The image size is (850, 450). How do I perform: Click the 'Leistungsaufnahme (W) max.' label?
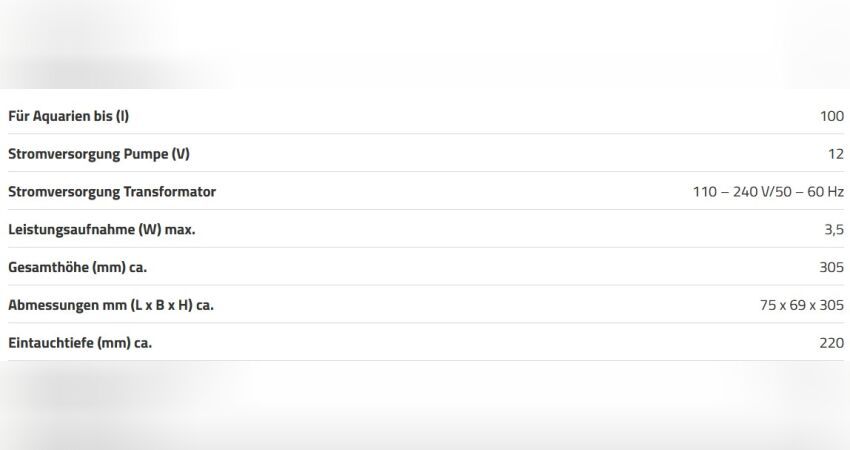[x=101, y=230]
